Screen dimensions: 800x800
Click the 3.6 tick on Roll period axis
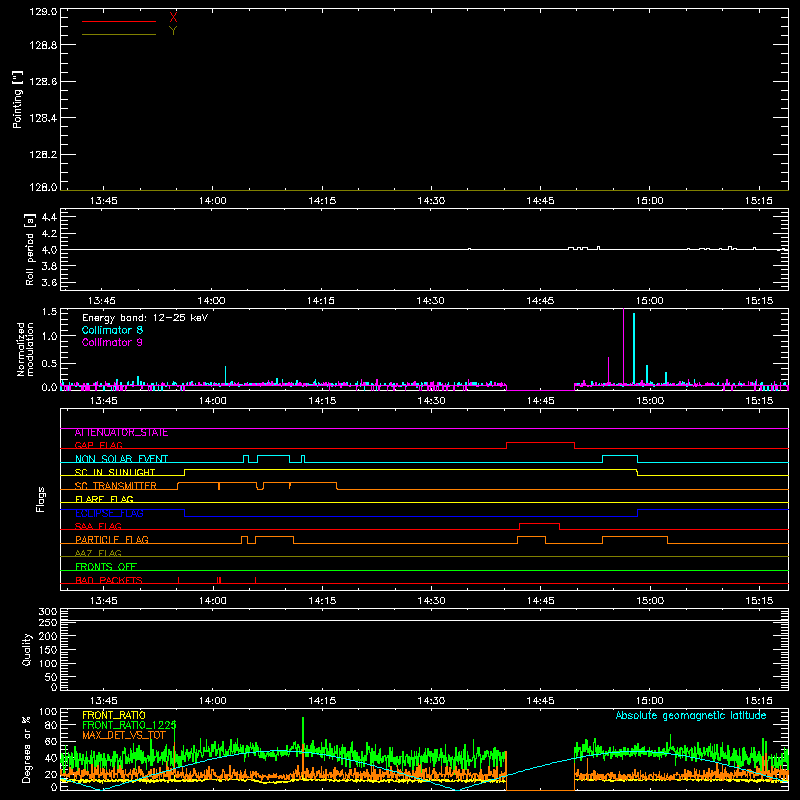pyautogui.click(x=49, y=283)
